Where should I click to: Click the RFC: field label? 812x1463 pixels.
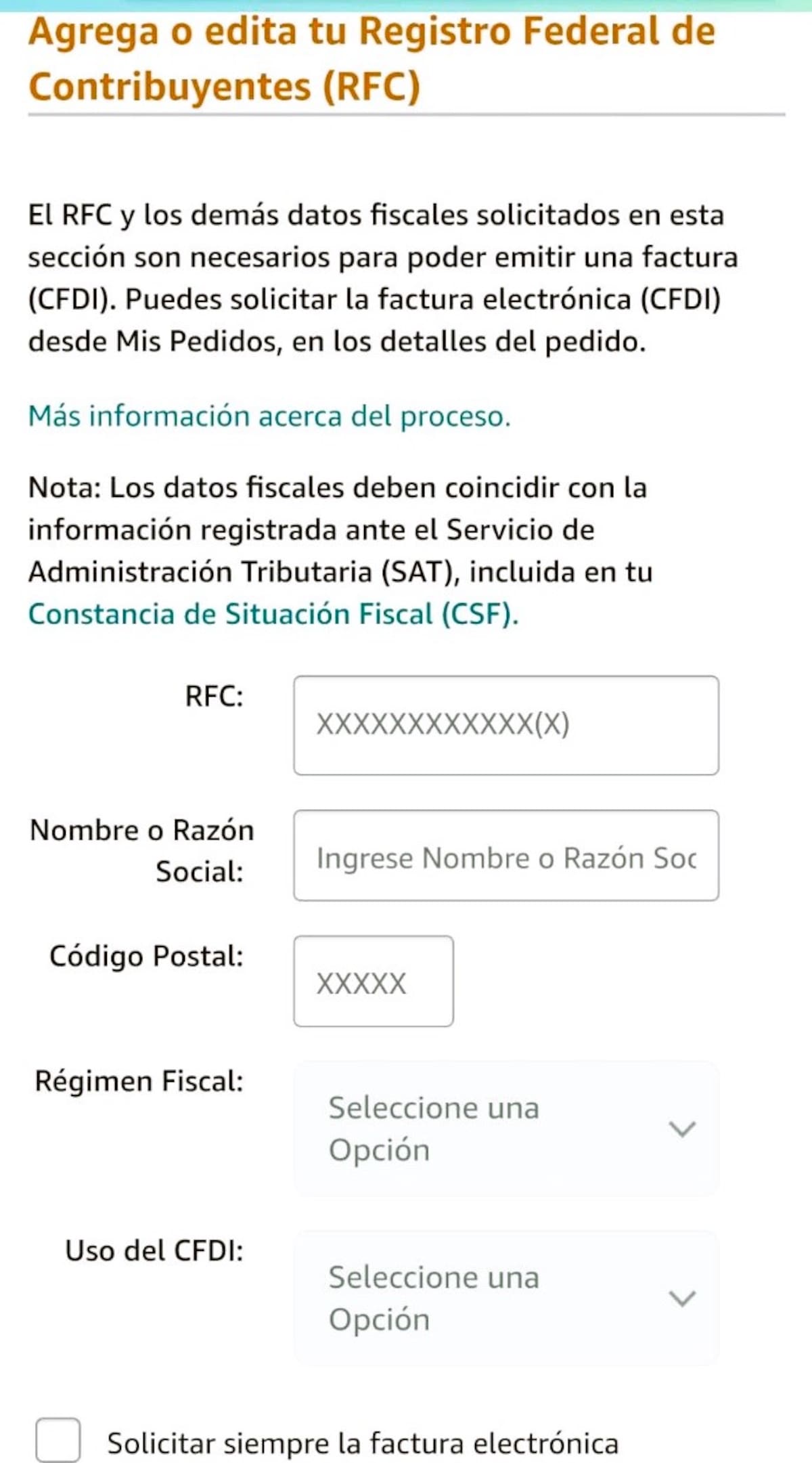tap(214, 696)
